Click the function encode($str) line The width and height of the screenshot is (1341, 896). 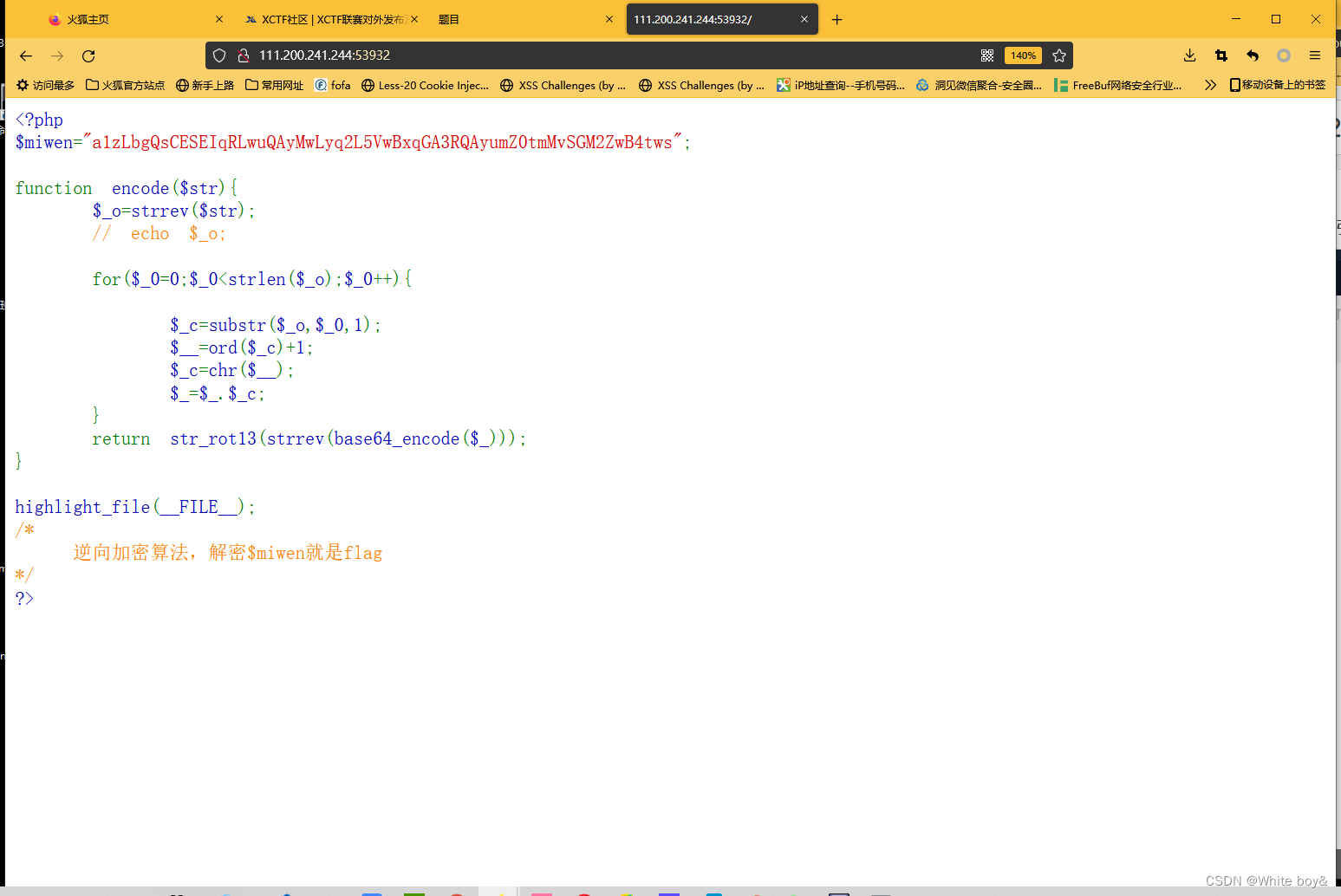(x=127, y=188)
